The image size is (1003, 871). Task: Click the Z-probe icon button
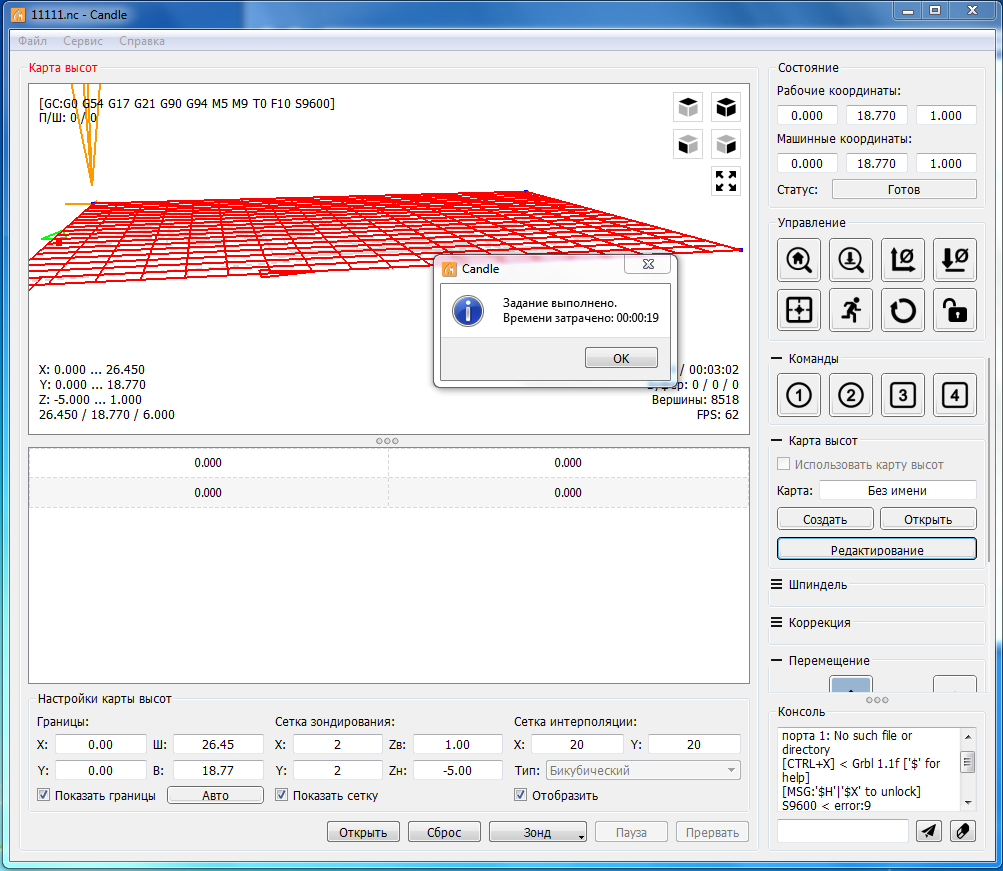coord(851,260)
